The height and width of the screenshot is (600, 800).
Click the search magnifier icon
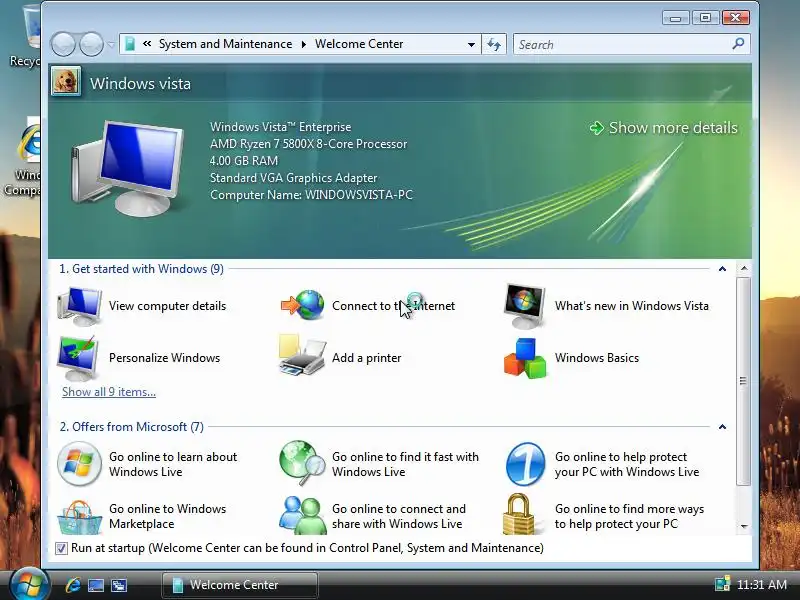click(738, 44)
